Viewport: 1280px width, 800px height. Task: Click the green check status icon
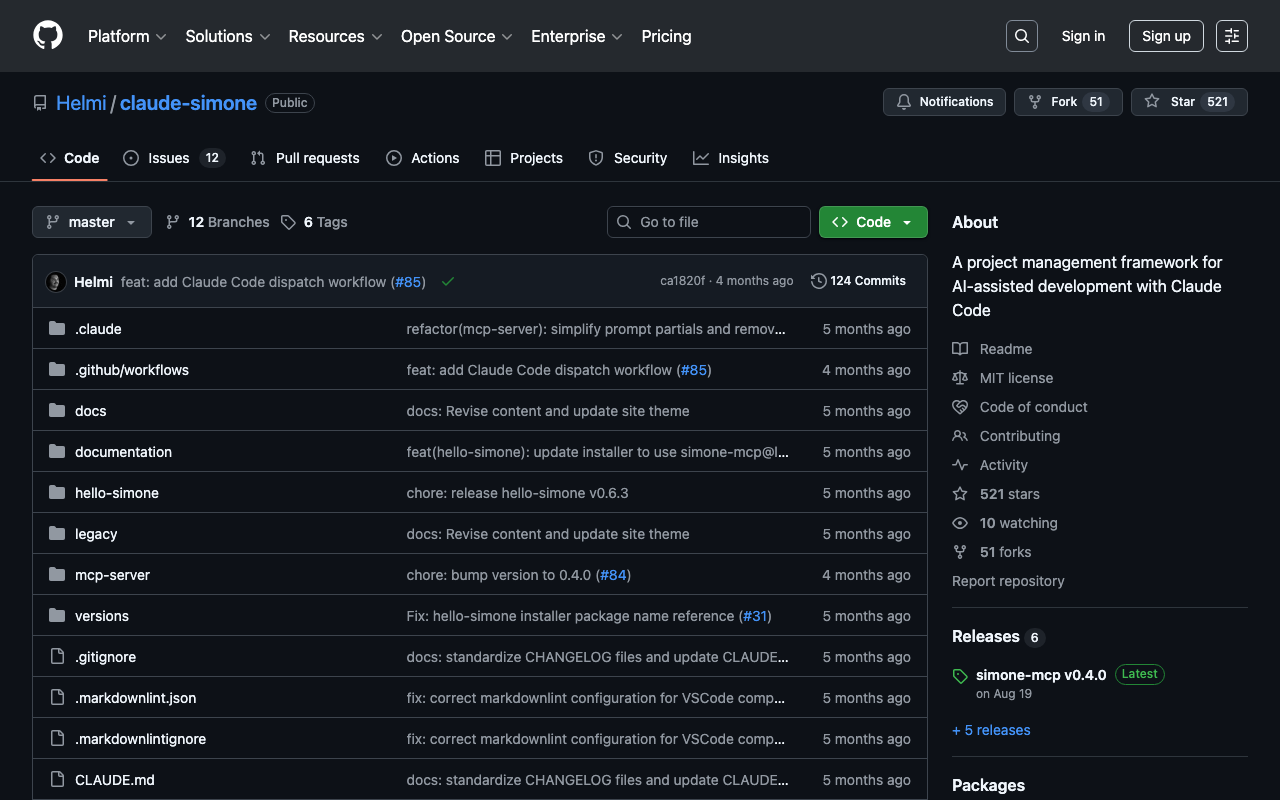tap(448, 282)
